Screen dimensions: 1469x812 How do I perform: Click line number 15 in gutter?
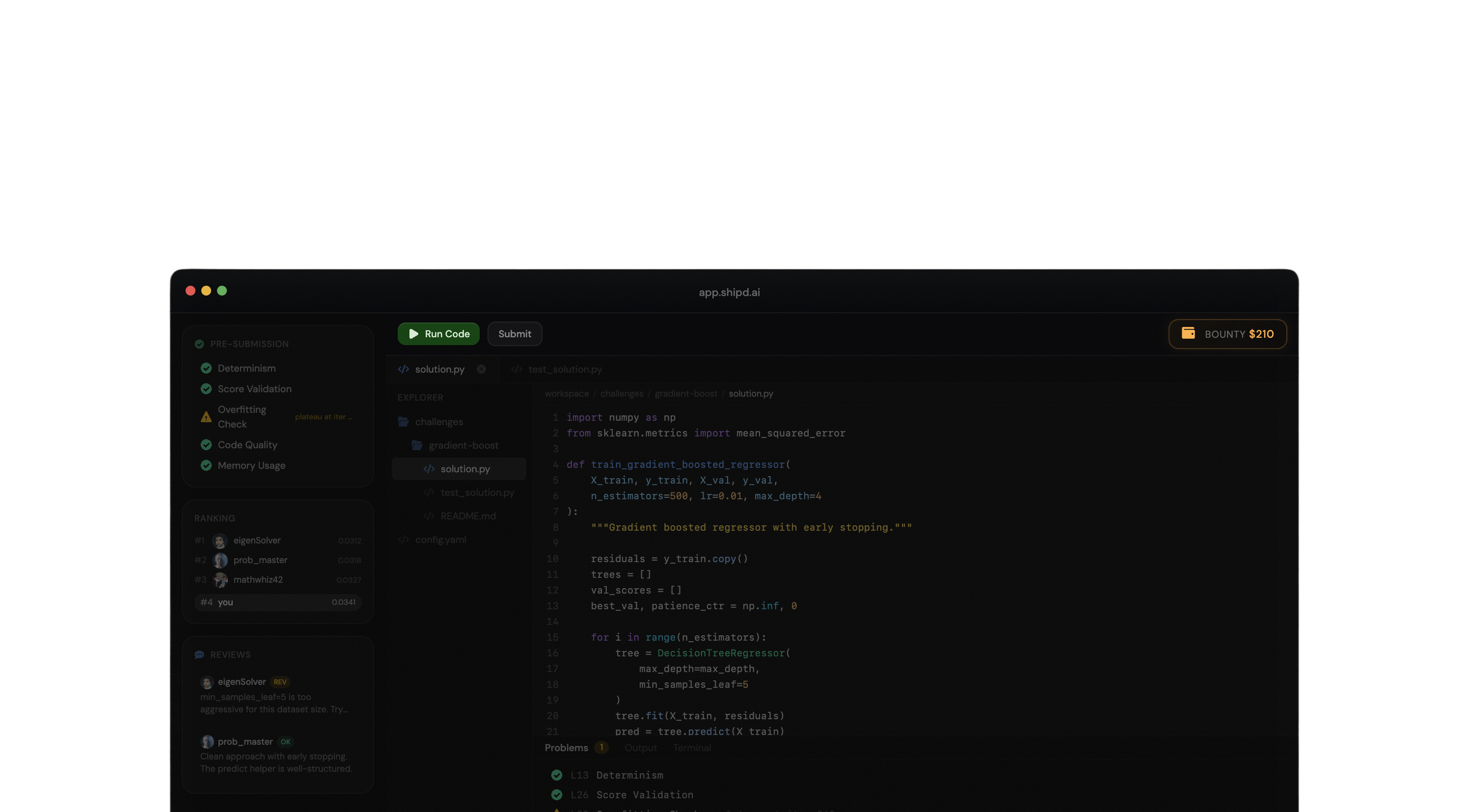552,637
